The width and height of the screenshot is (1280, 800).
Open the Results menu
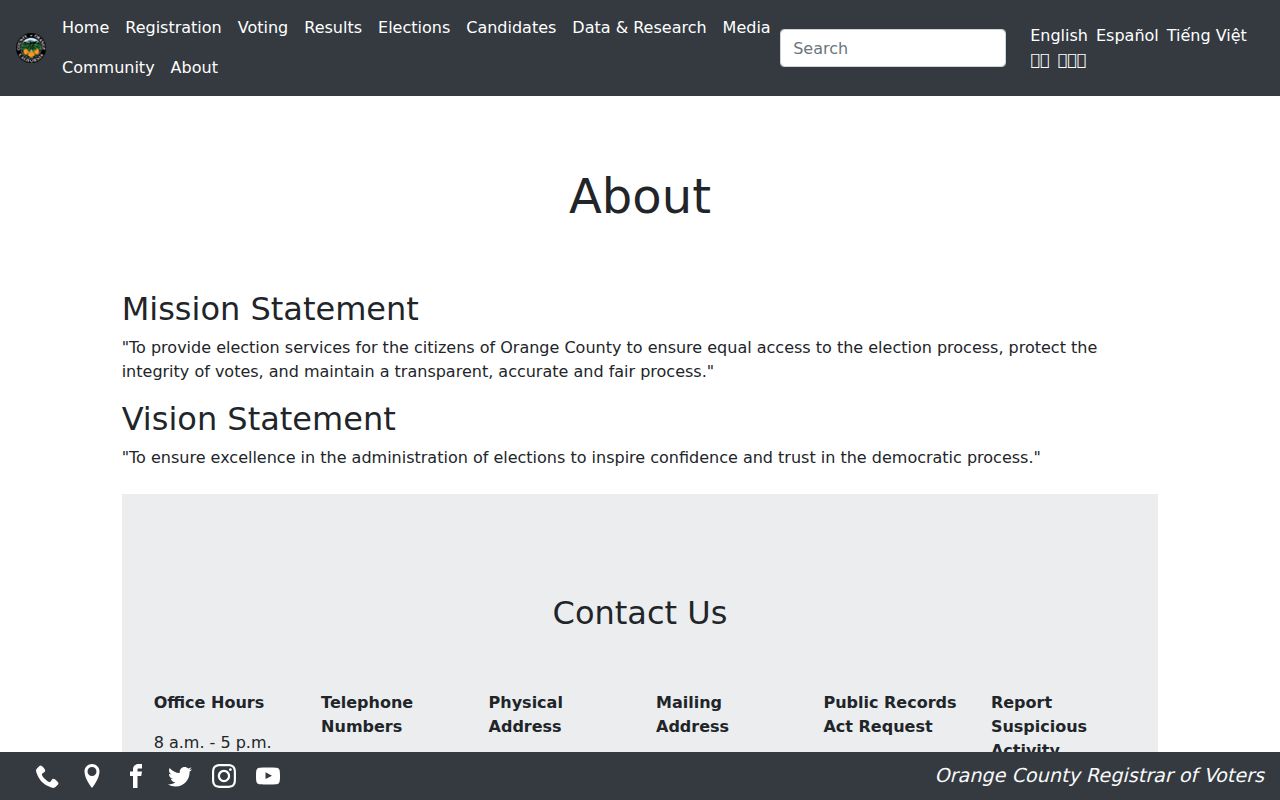(333, 28)
